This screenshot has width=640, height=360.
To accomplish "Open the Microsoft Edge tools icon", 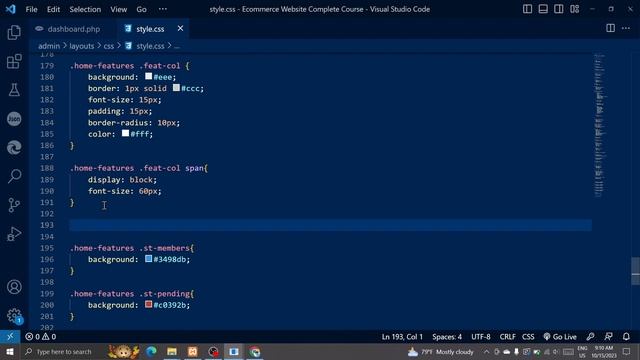I will pyautogui.click(x=14, y=147).
